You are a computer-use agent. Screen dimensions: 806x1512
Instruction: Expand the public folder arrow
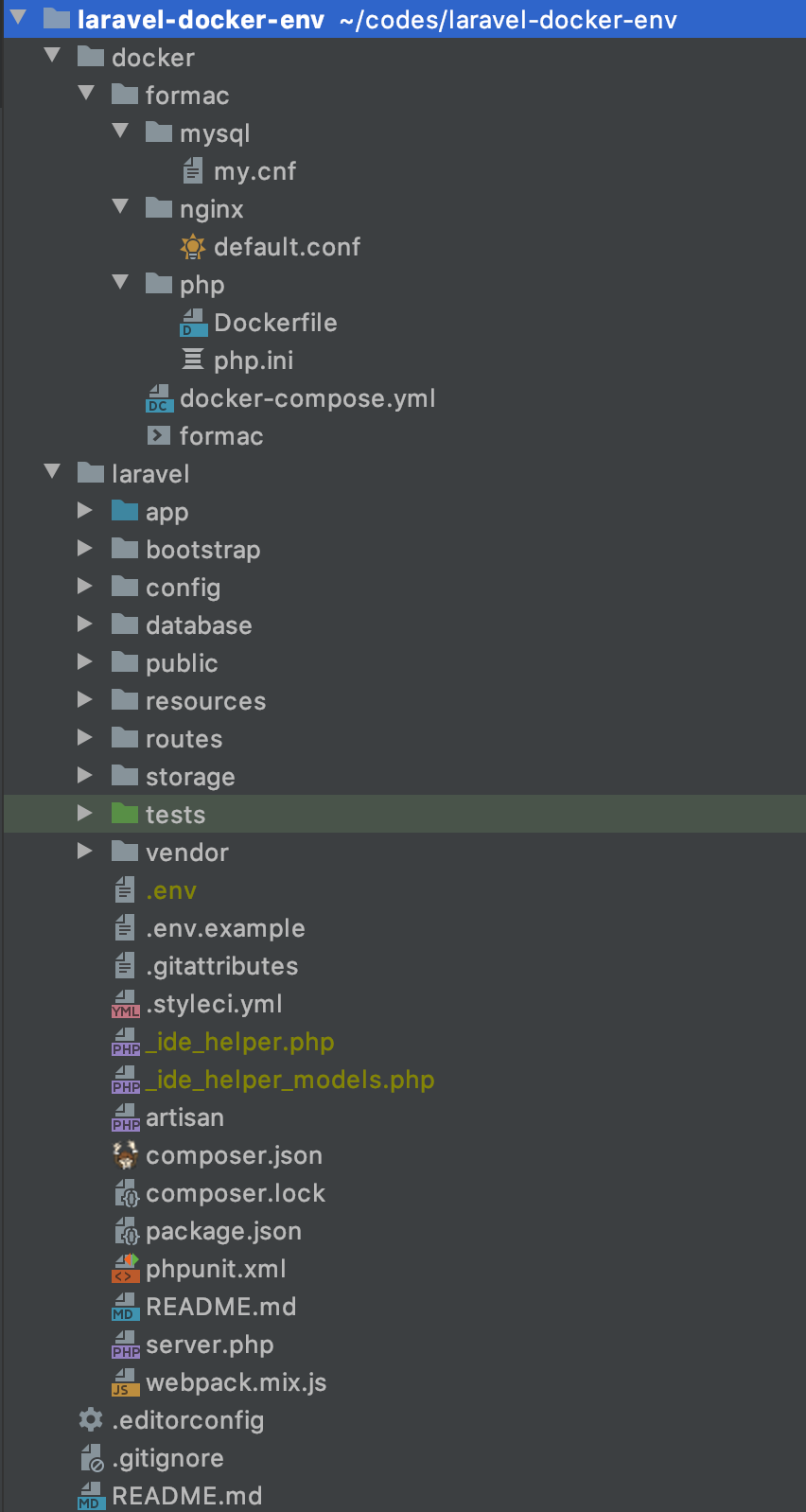[x=85, y=662]
